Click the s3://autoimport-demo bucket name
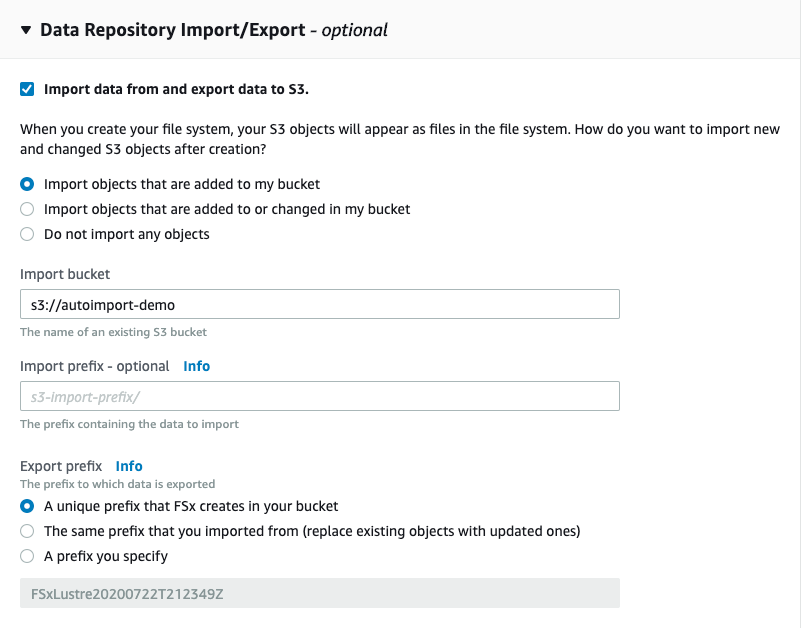This screenshot has height=628, width=801. tap(100, 304)
